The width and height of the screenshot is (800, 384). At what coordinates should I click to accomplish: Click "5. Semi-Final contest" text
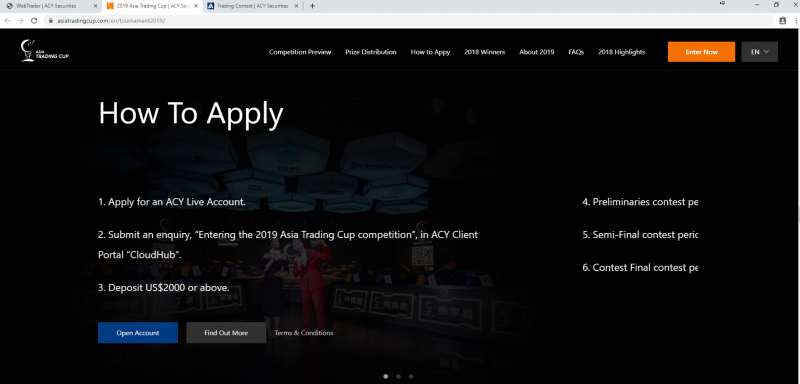pos(640,235)
